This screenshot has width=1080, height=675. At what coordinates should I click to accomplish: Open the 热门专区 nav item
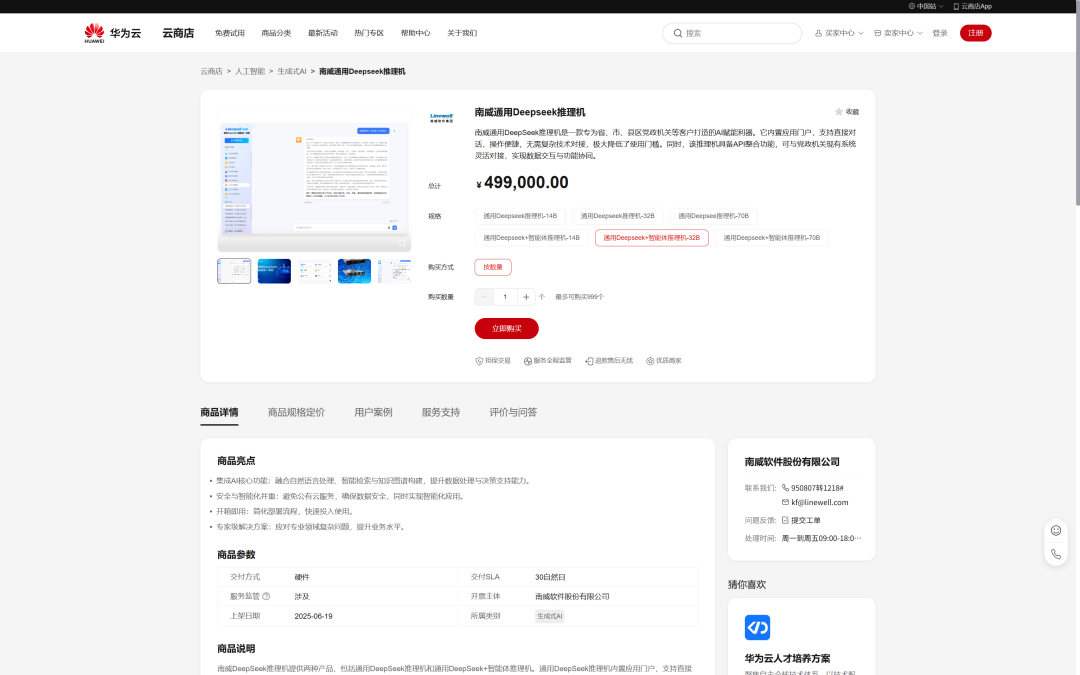tap(368, 33)
